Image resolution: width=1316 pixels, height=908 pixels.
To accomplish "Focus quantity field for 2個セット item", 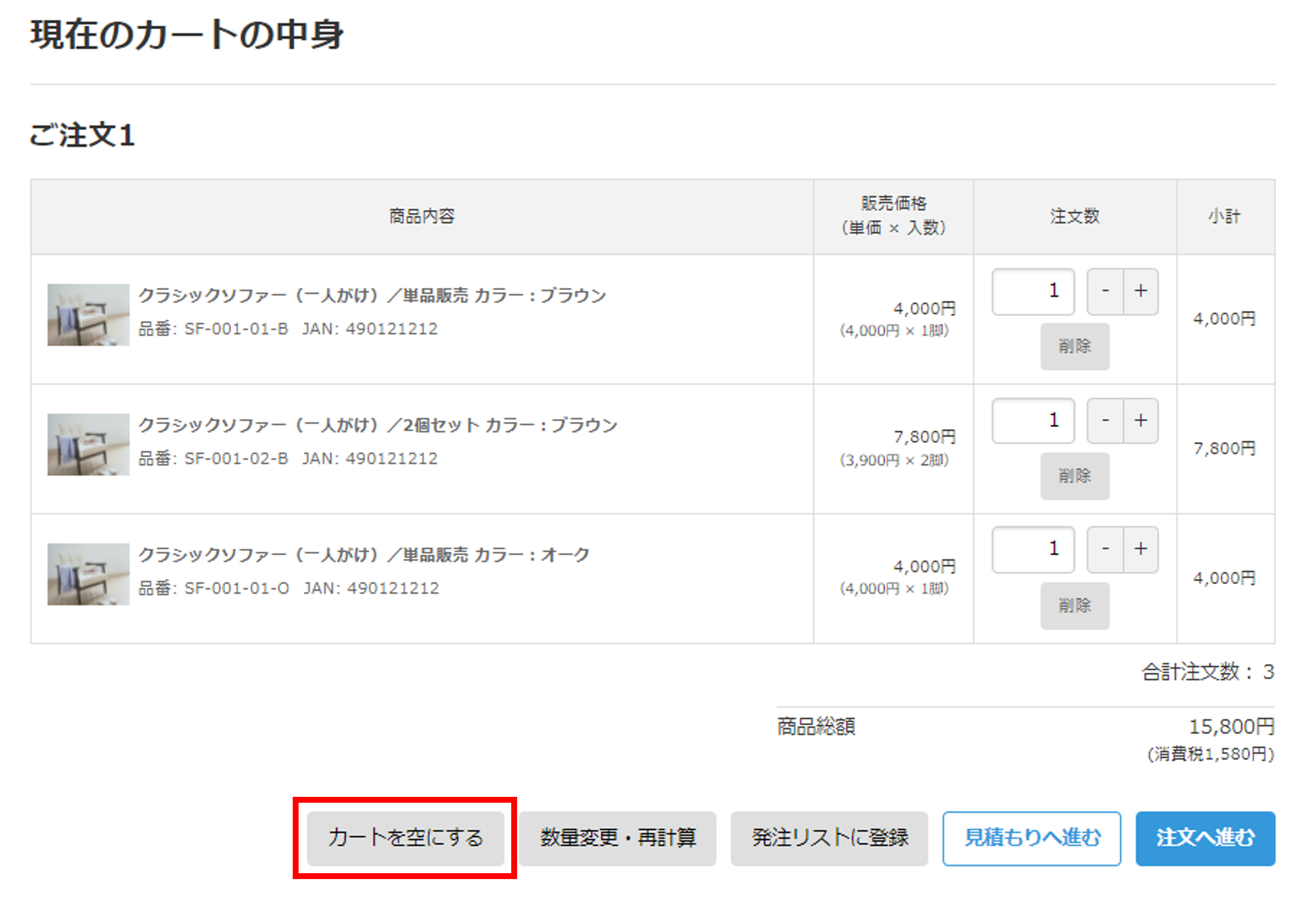I will tap(1033, 420).
